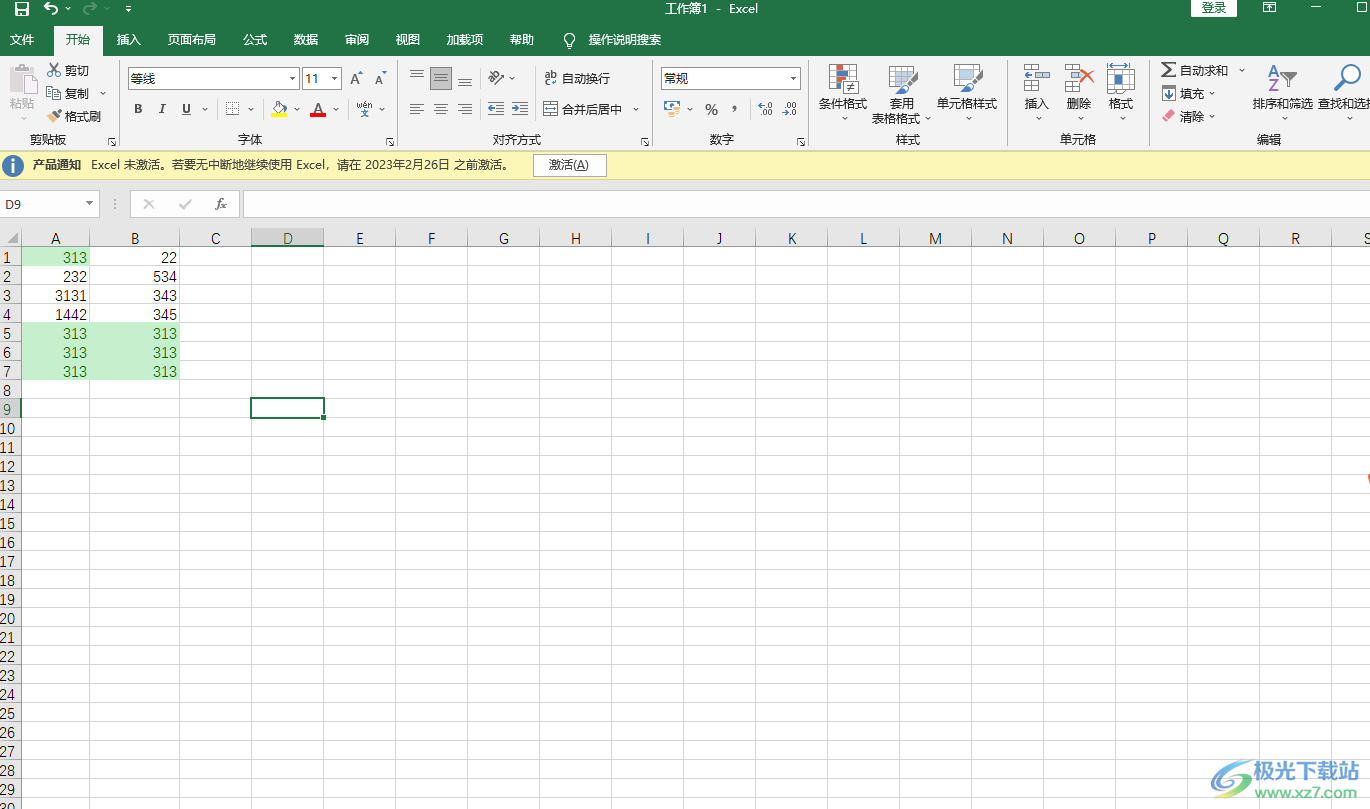Click the Copy (复制) icon

pyautogui.click(x=54, y=93)
